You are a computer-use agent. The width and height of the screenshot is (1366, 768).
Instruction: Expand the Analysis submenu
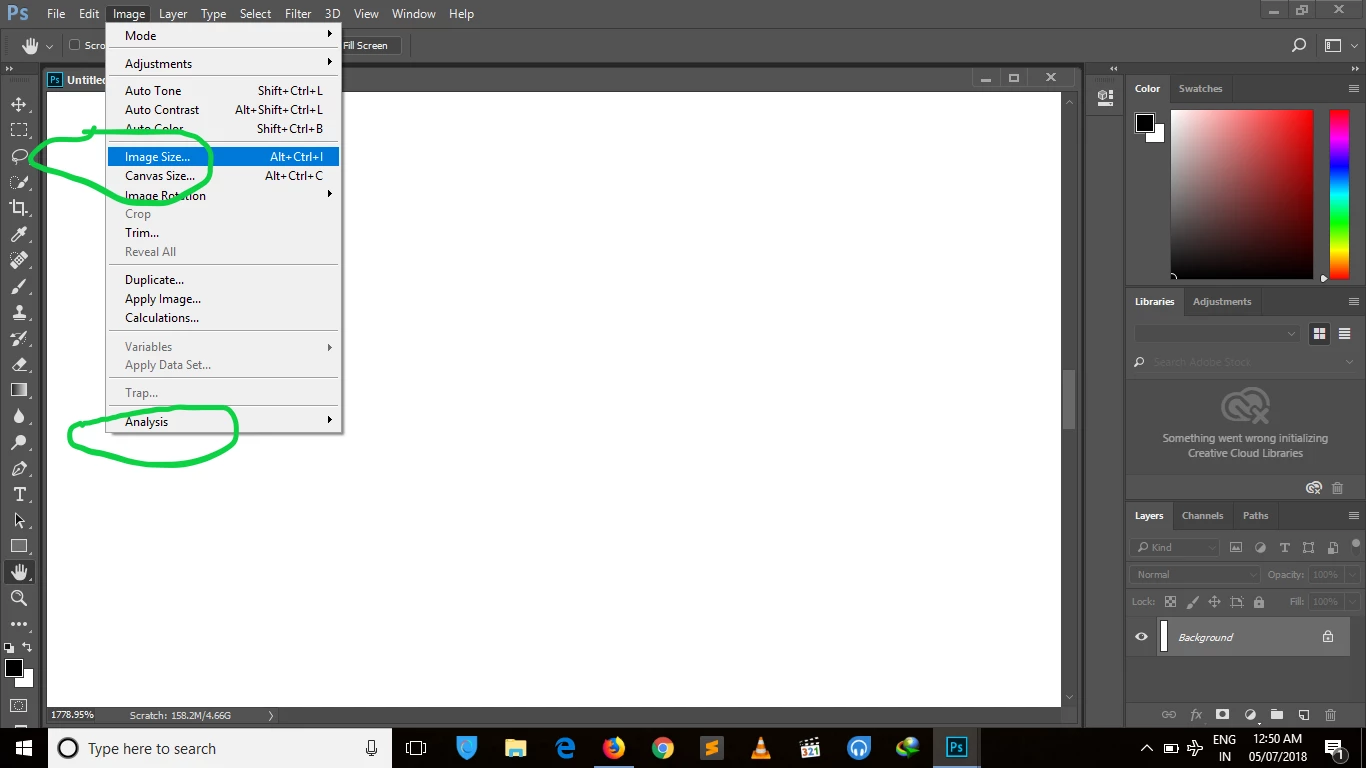(223, 421)
